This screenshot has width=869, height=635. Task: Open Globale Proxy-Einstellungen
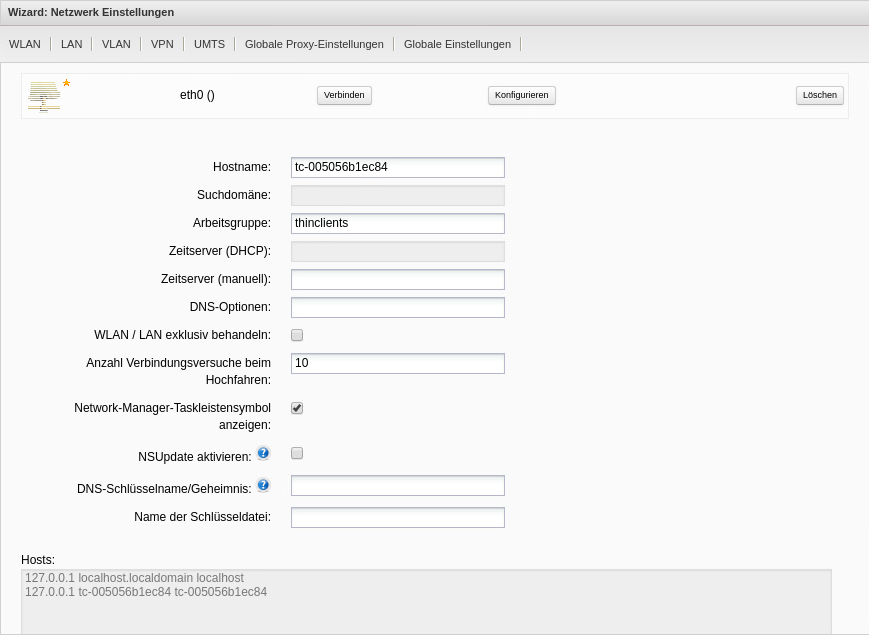(314, 43)
